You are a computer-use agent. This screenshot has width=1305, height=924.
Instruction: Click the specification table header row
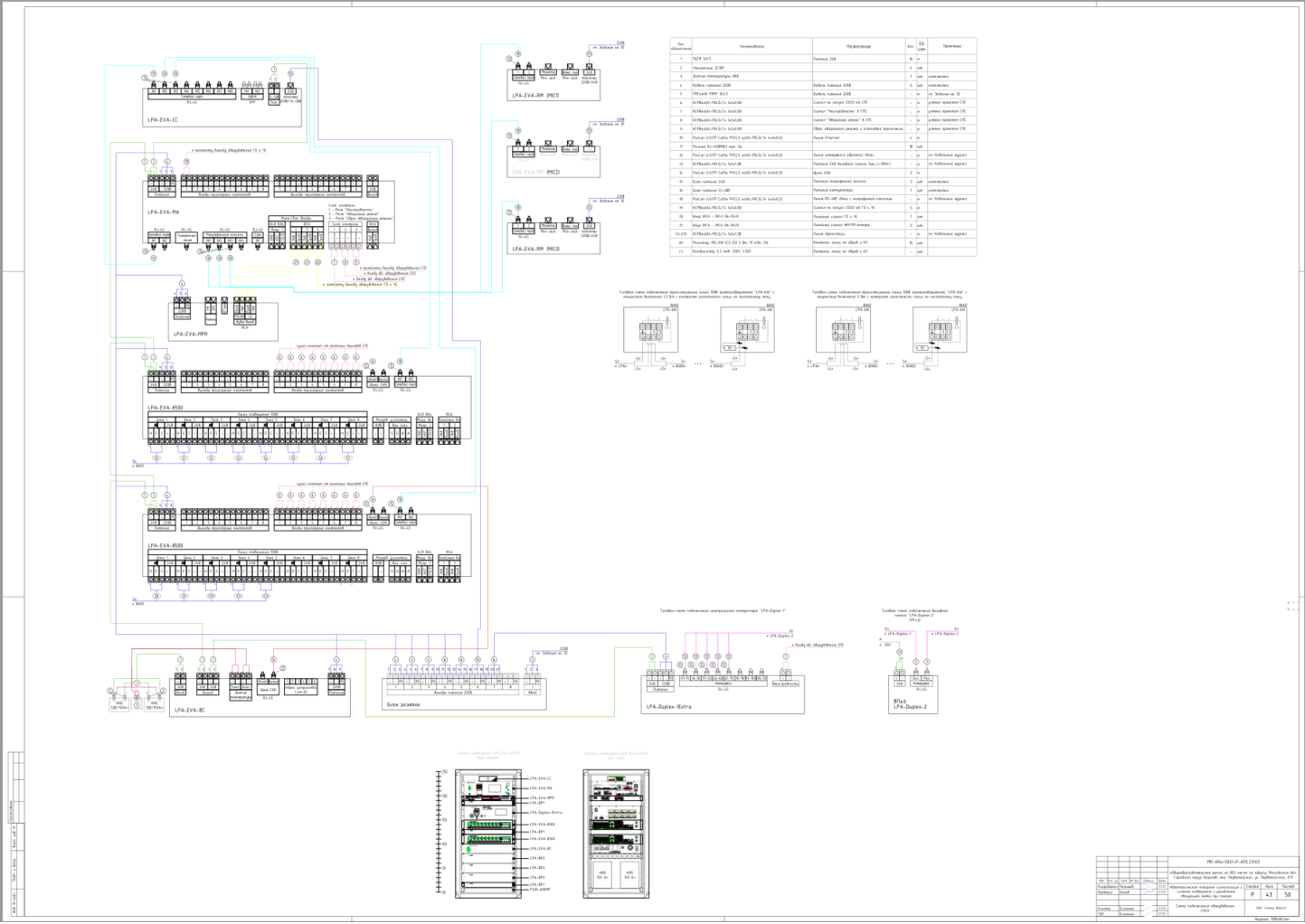[823, 46]
